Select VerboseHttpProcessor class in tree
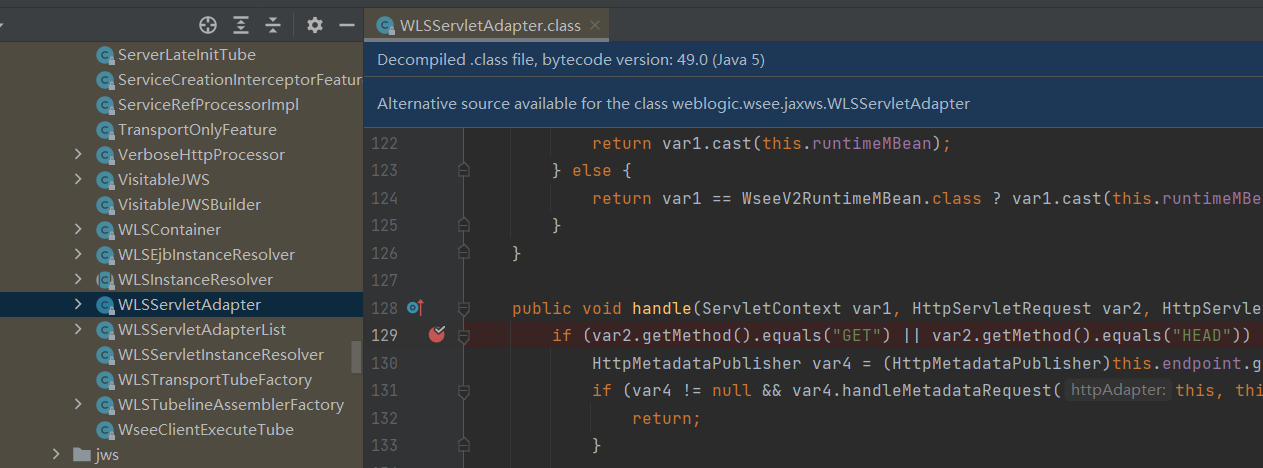The width and height of the screenshot is (1263, 468). (201, 154)
